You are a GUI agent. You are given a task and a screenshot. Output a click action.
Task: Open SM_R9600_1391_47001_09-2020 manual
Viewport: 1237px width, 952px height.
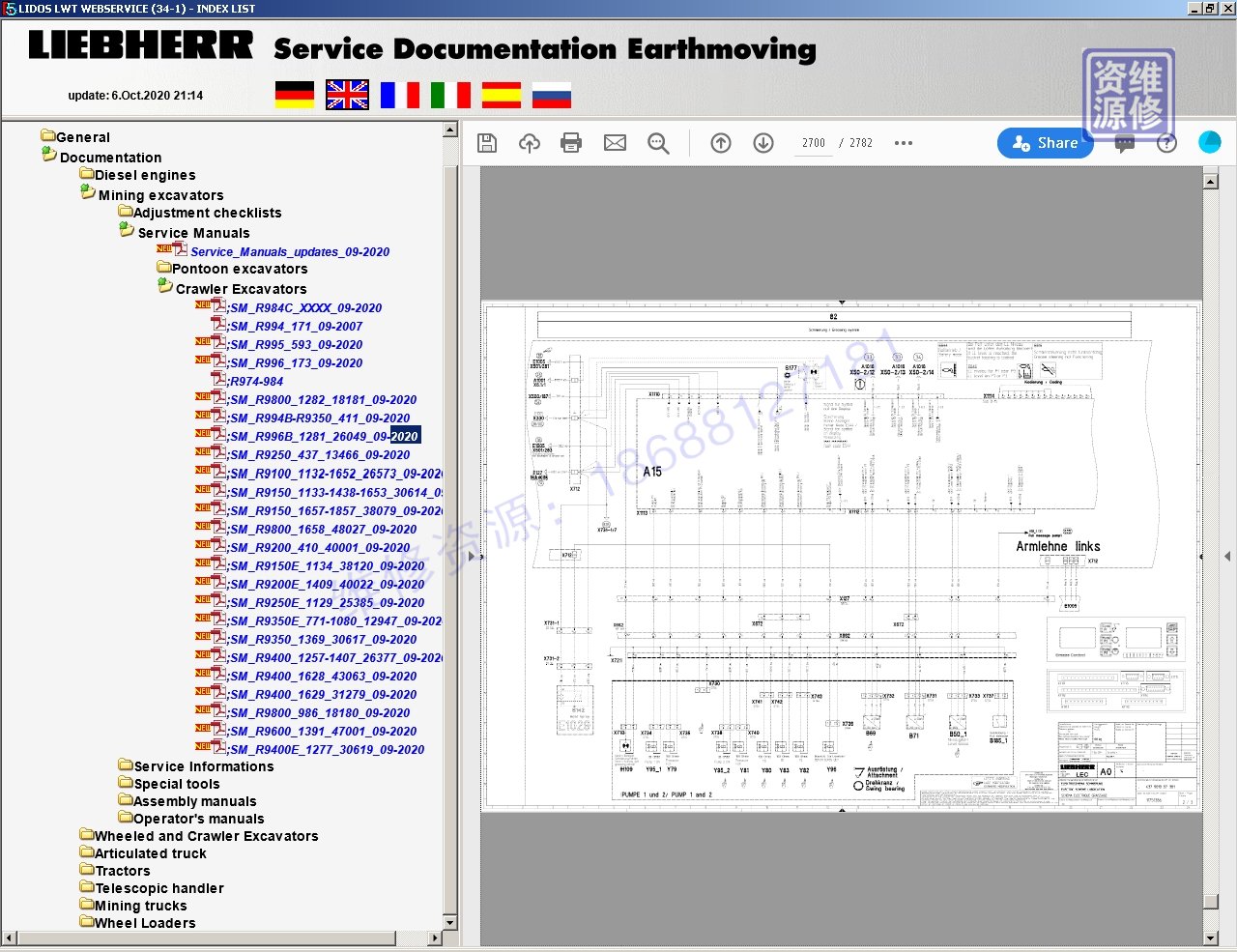[323, 731]
